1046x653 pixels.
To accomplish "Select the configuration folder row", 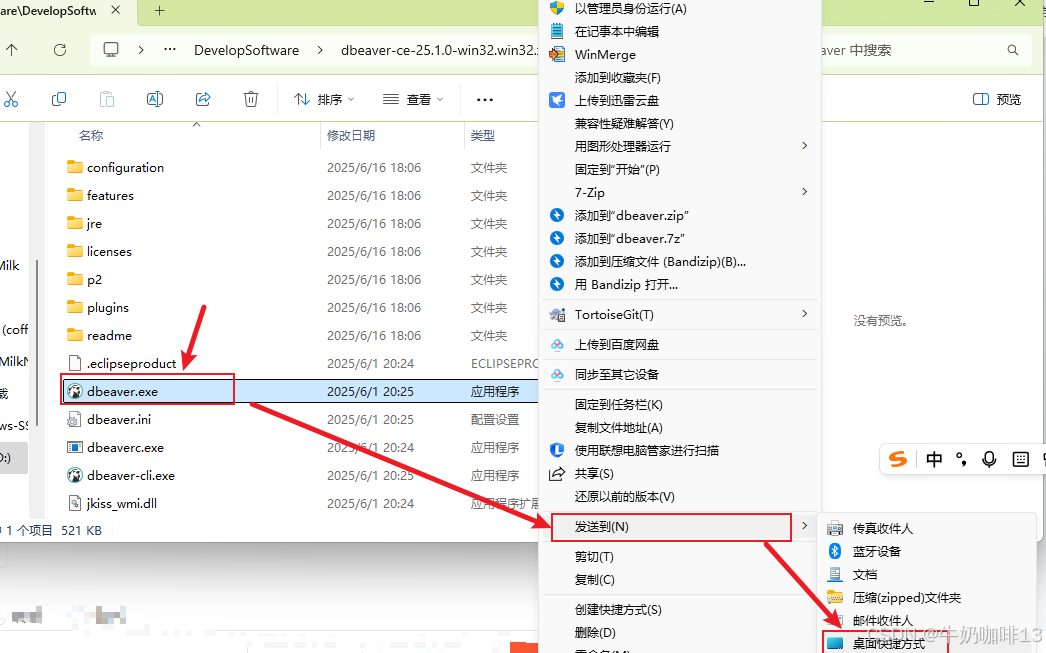I will pos(300,167).
